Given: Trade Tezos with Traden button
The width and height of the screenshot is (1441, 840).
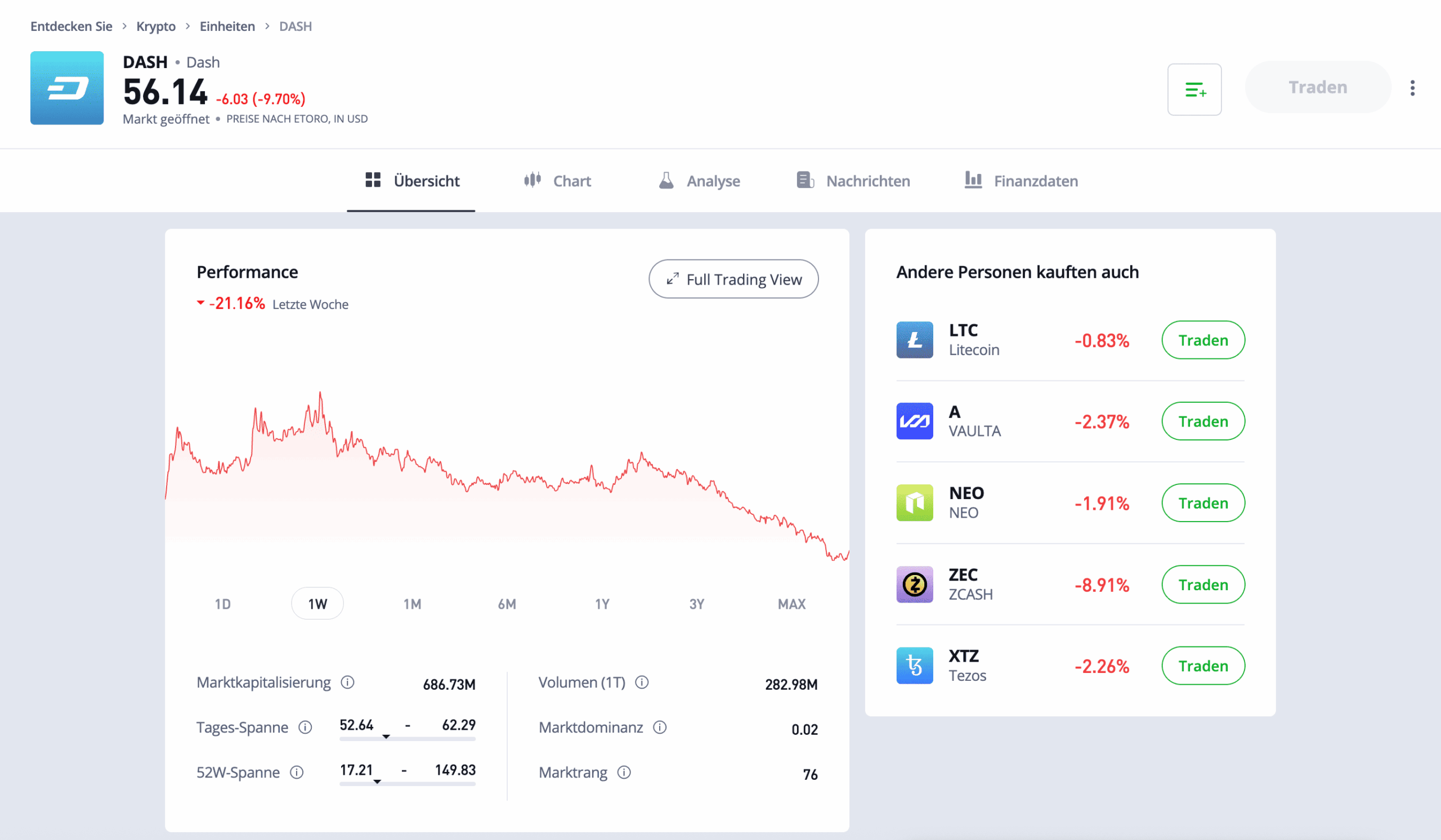Looking at the screenshot, I should (x=1203, y=666).
